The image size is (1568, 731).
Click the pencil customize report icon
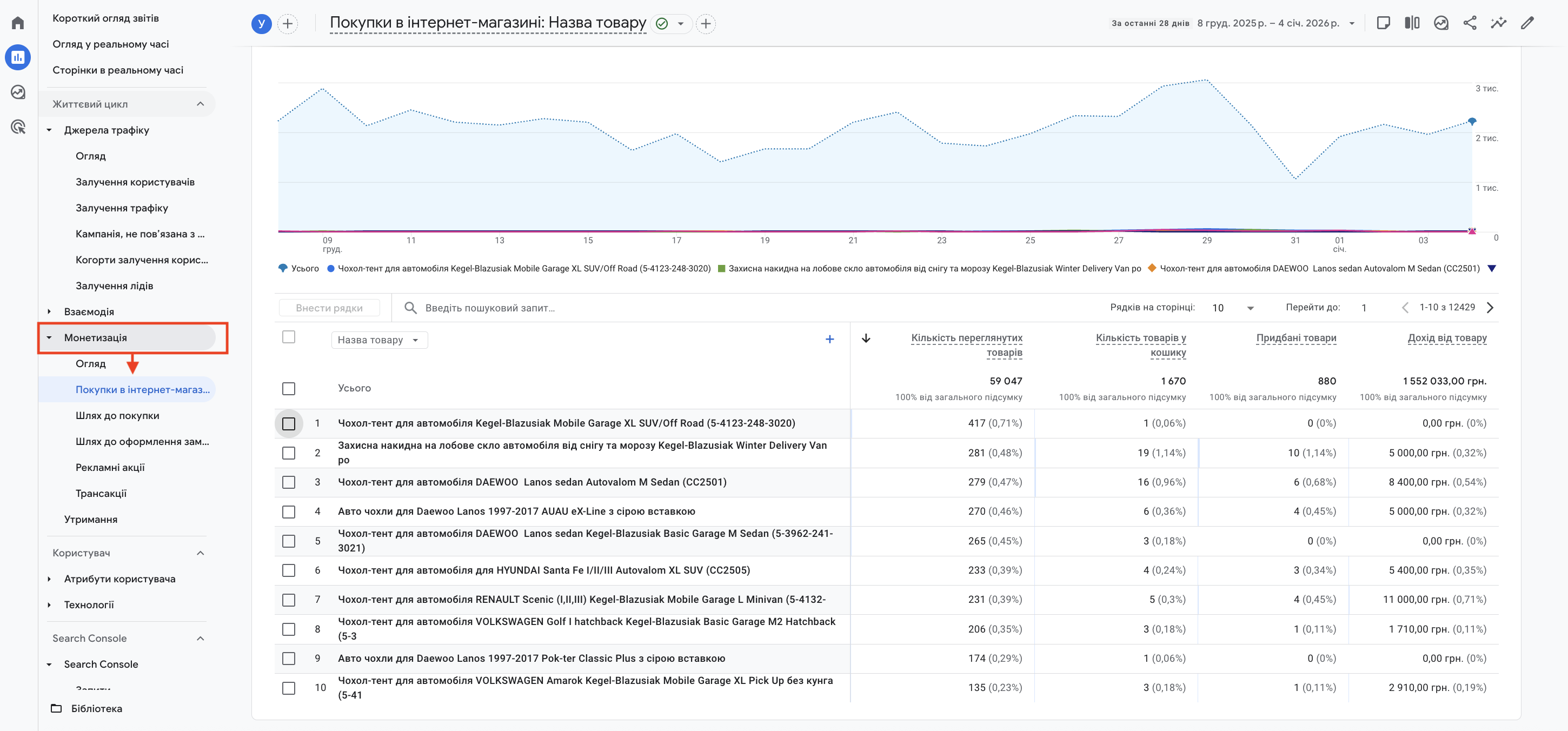(1526, 23)
